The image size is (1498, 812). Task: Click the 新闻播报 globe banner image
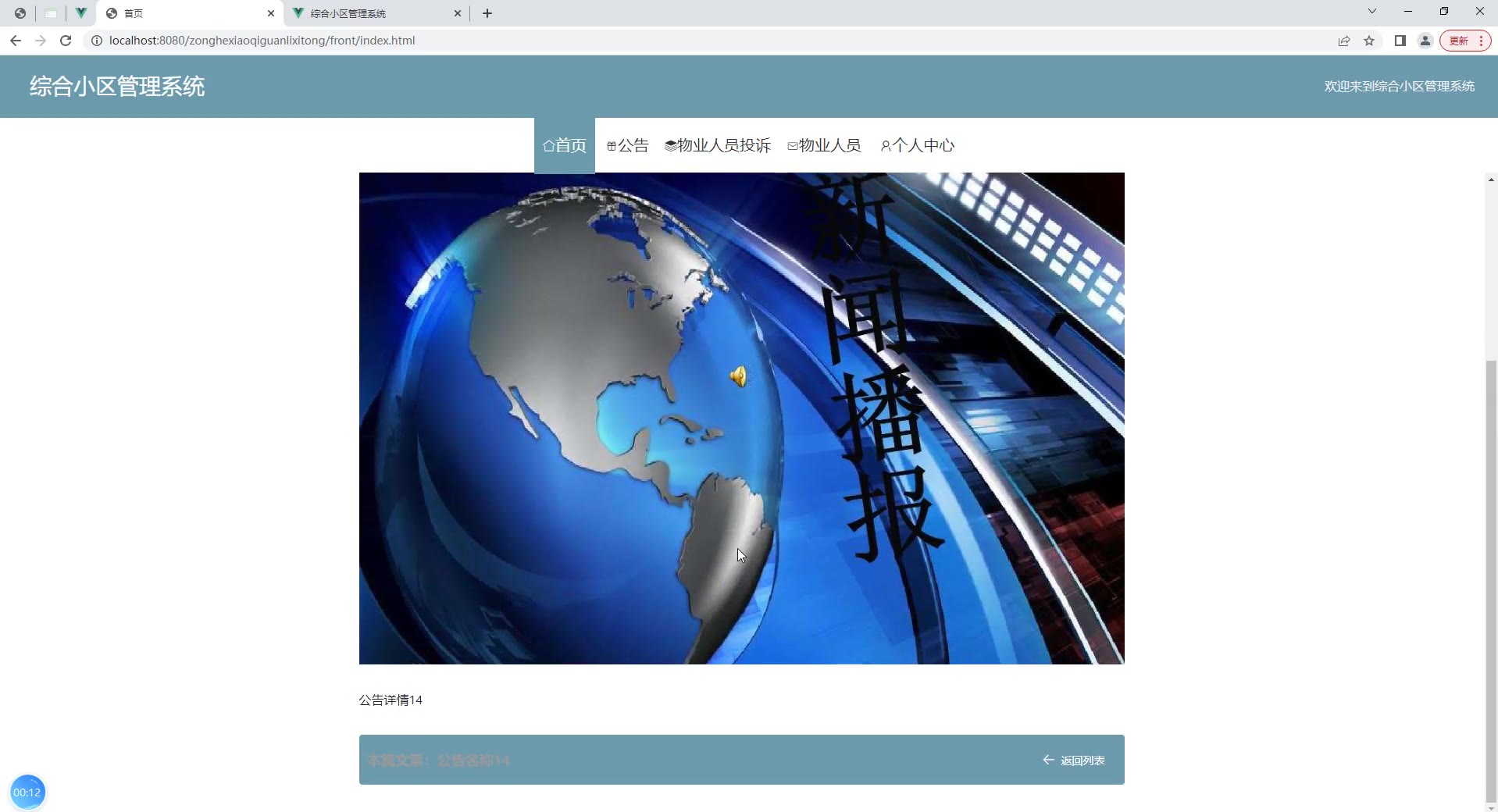tap(742, 418)
